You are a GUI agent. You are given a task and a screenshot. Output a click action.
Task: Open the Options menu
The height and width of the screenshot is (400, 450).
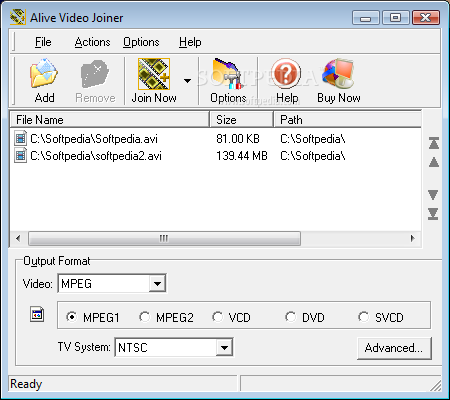click(141, 42)
